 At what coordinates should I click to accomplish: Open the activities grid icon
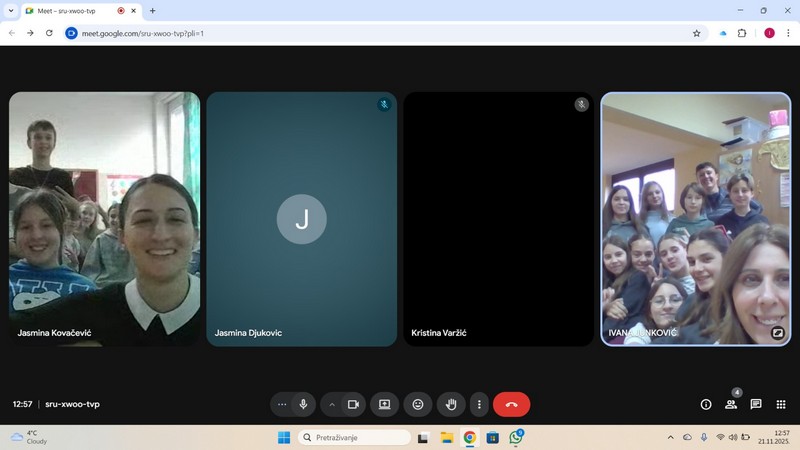[781, 404]
